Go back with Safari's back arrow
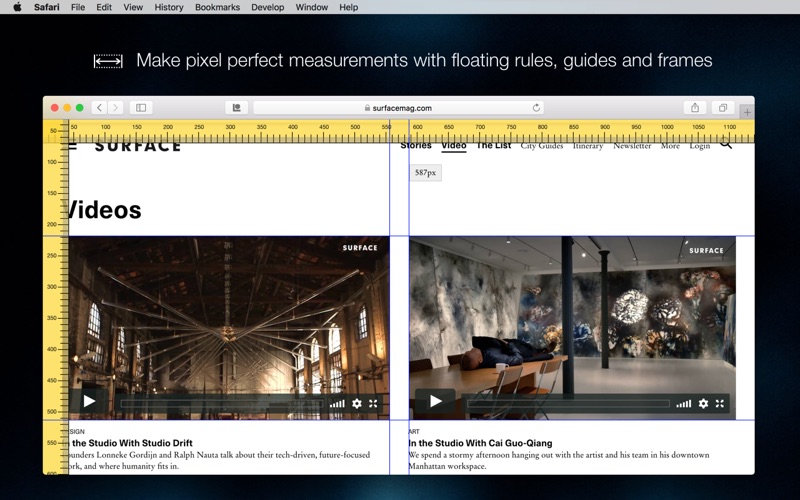The height and width of the screenshot is (500, 800). click(x=99, y=108)
